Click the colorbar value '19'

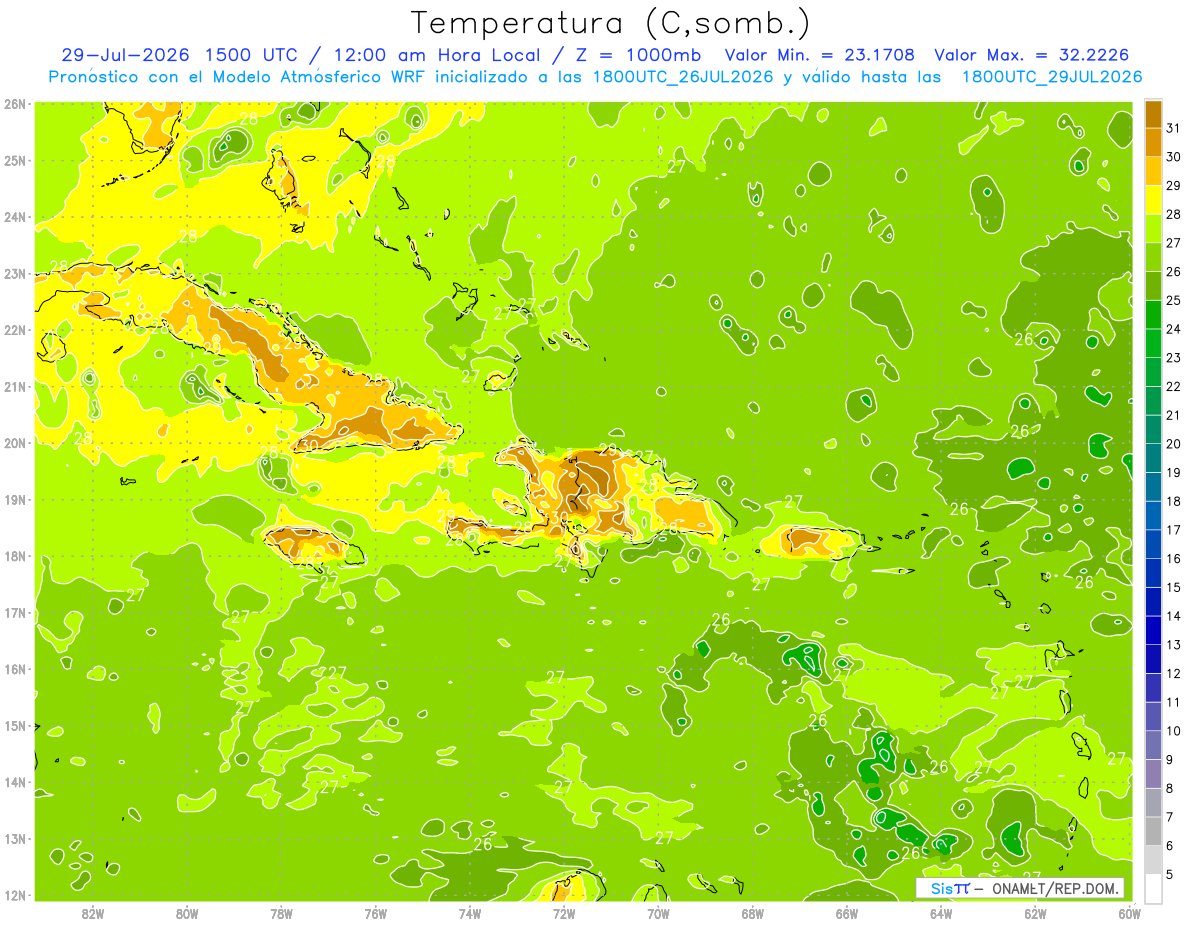click(1173, 472)
